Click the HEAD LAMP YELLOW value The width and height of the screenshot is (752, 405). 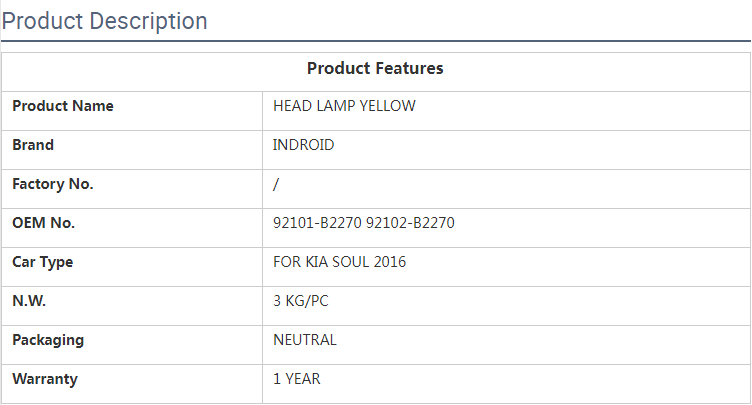click(x=344, y=106)
